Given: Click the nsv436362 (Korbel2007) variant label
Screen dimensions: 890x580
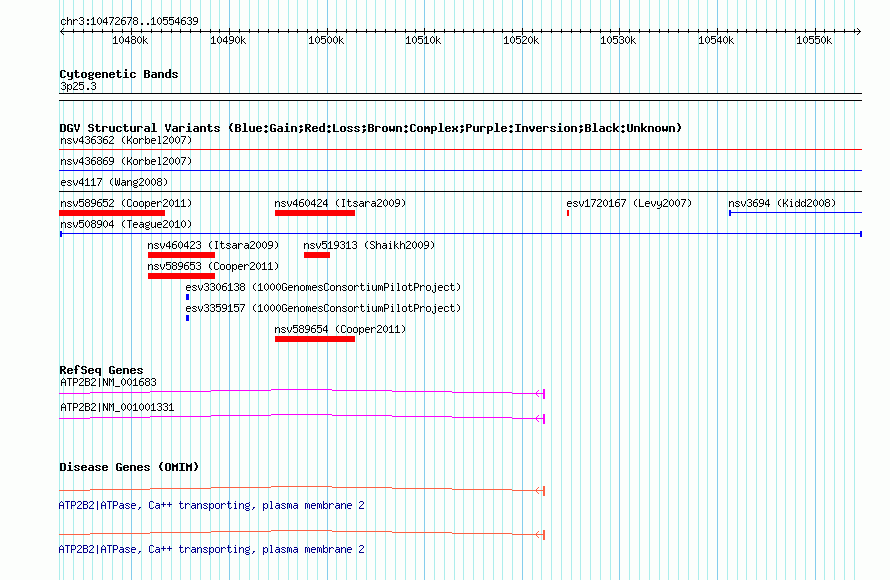Looking at the screenshot, I should [x=126, y=140].
